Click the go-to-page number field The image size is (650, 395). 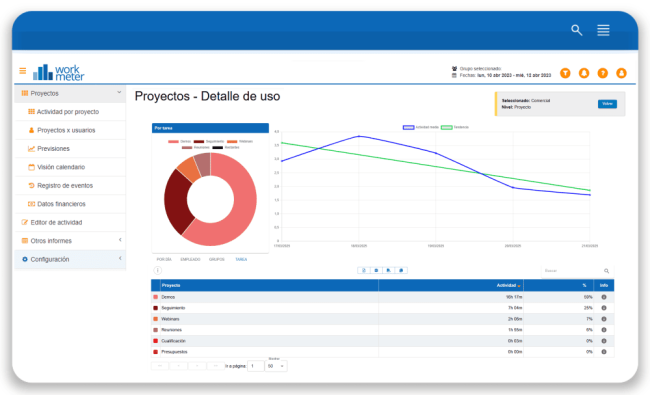[256, 366]
